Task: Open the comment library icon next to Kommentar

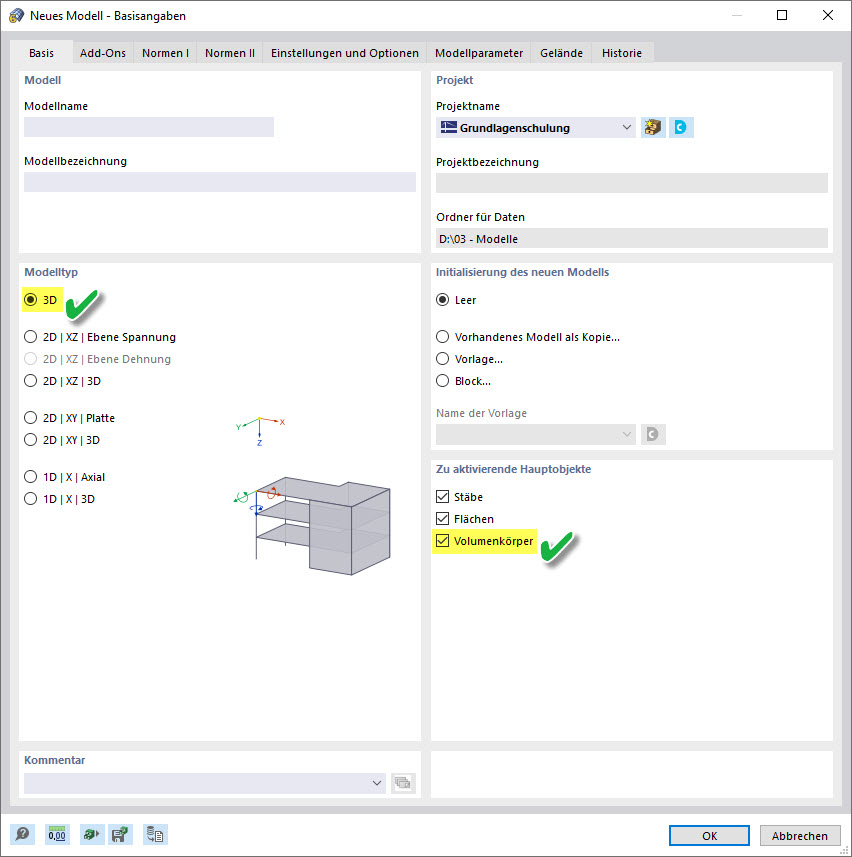Action: [403, 783]
